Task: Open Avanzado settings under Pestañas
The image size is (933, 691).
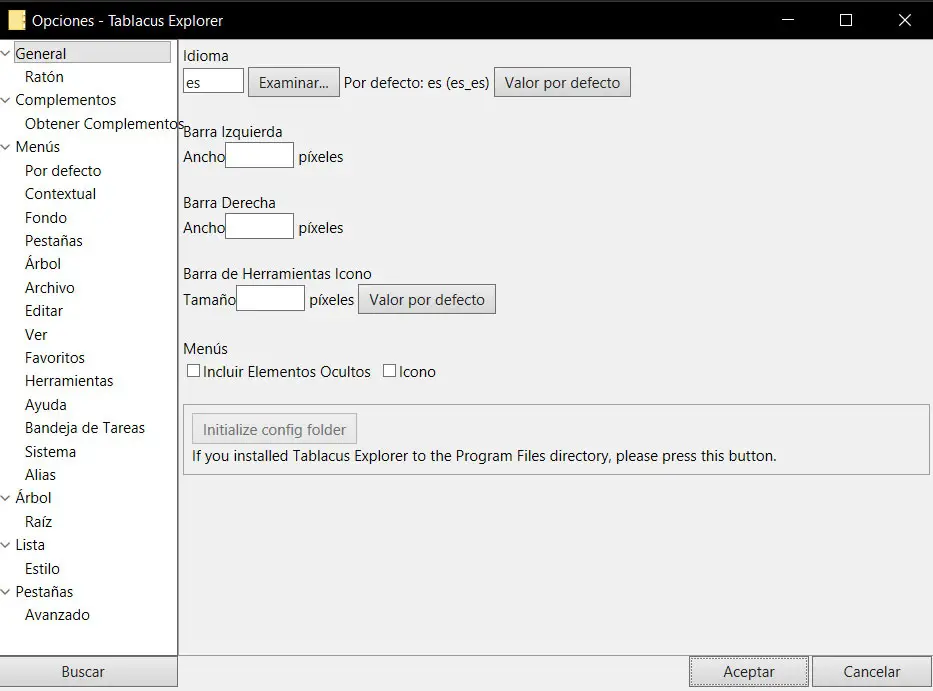Action: [x=57, y=615]
